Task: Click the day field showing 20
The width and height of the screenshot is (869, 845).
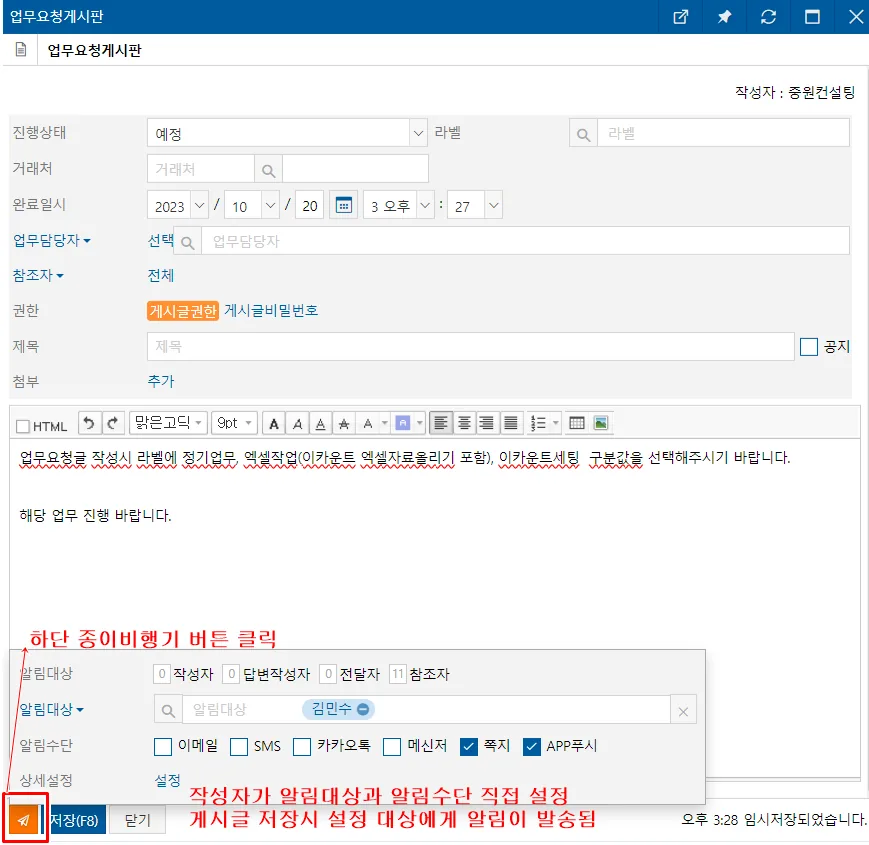Action: coord(309,206)
